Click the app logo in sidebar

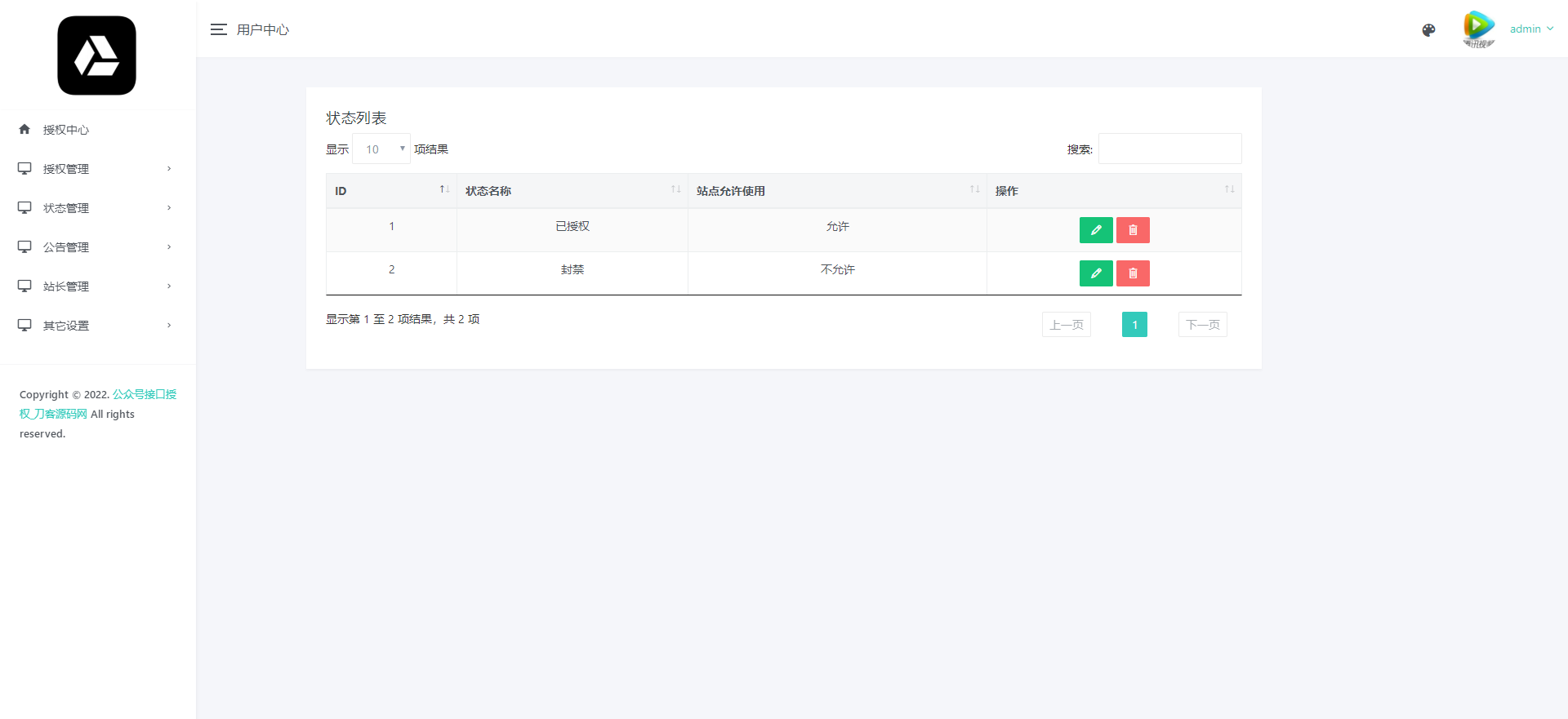pos(96,55)
